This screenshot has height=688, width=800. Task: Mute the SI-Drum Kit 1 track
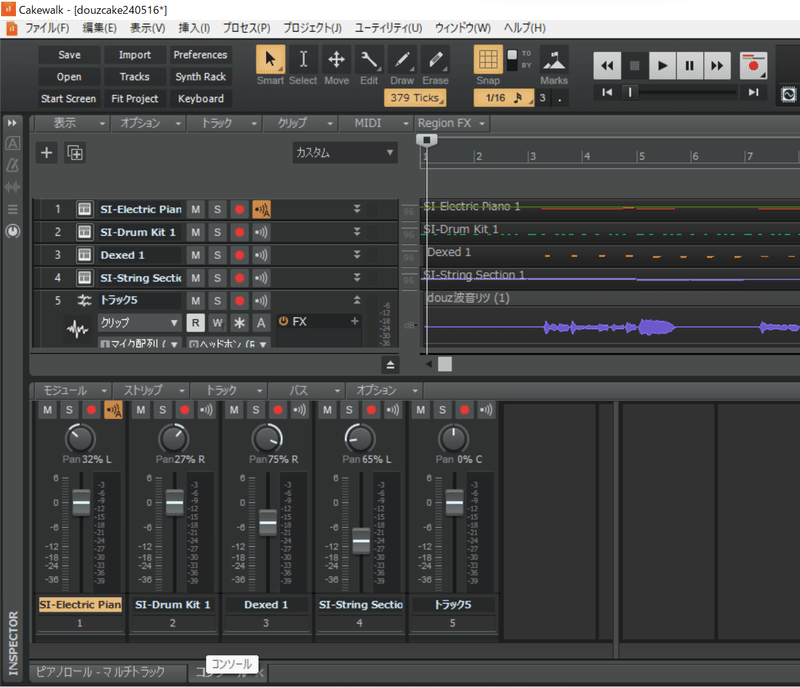[x=196, y=231]
